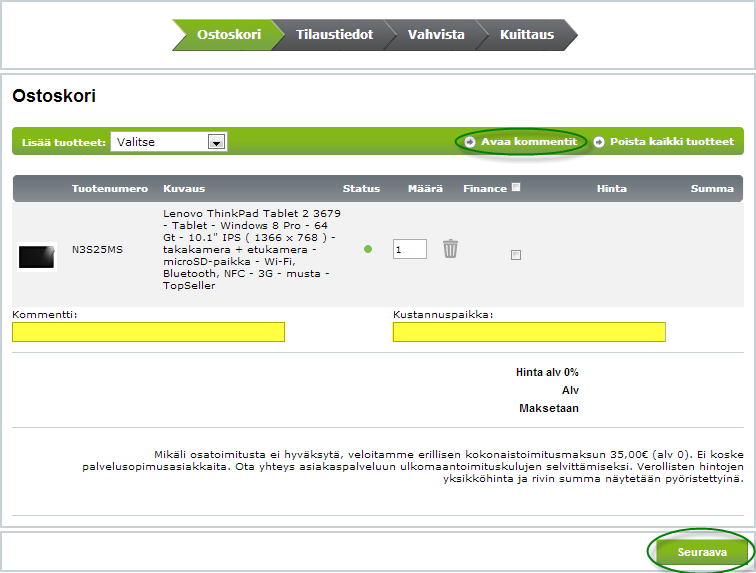Click the Hinta column header

pyautogui.click(x=611, y=189)
